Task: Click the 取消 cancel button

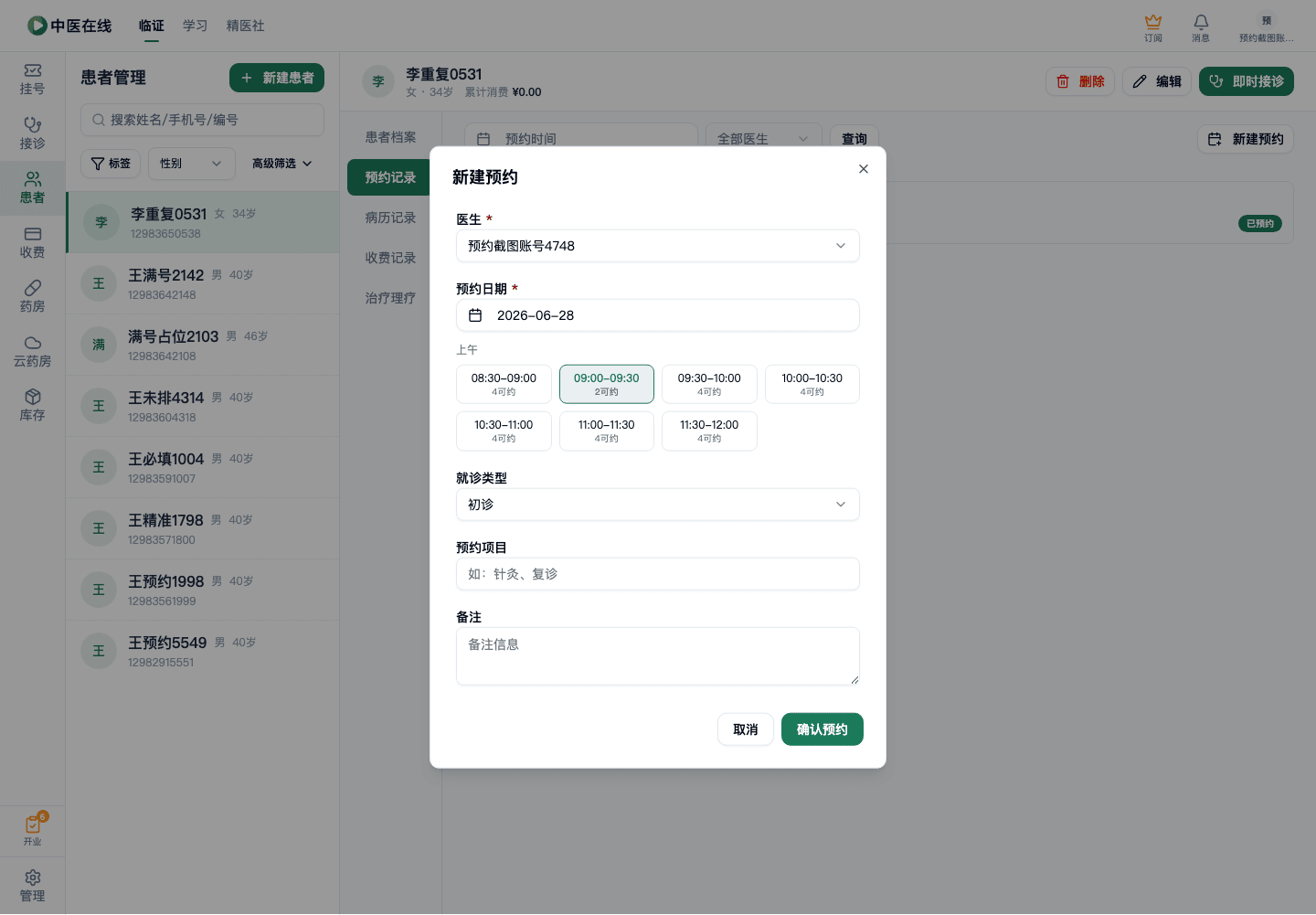Action: tap(746, 729)
